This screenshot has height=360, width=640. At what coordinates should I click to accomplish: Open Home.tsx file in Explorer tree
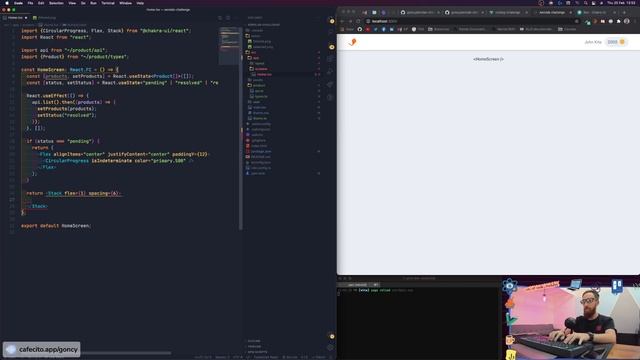264,74
